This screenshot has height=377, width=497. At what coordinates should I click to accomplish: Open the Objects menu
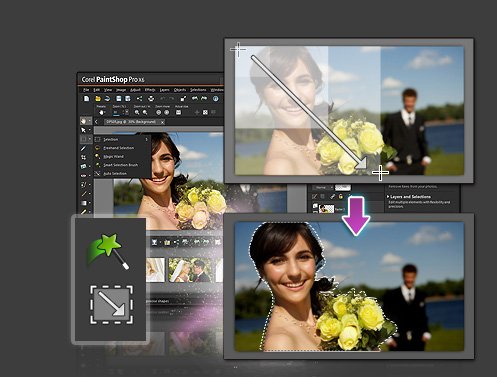click(180, 90)
